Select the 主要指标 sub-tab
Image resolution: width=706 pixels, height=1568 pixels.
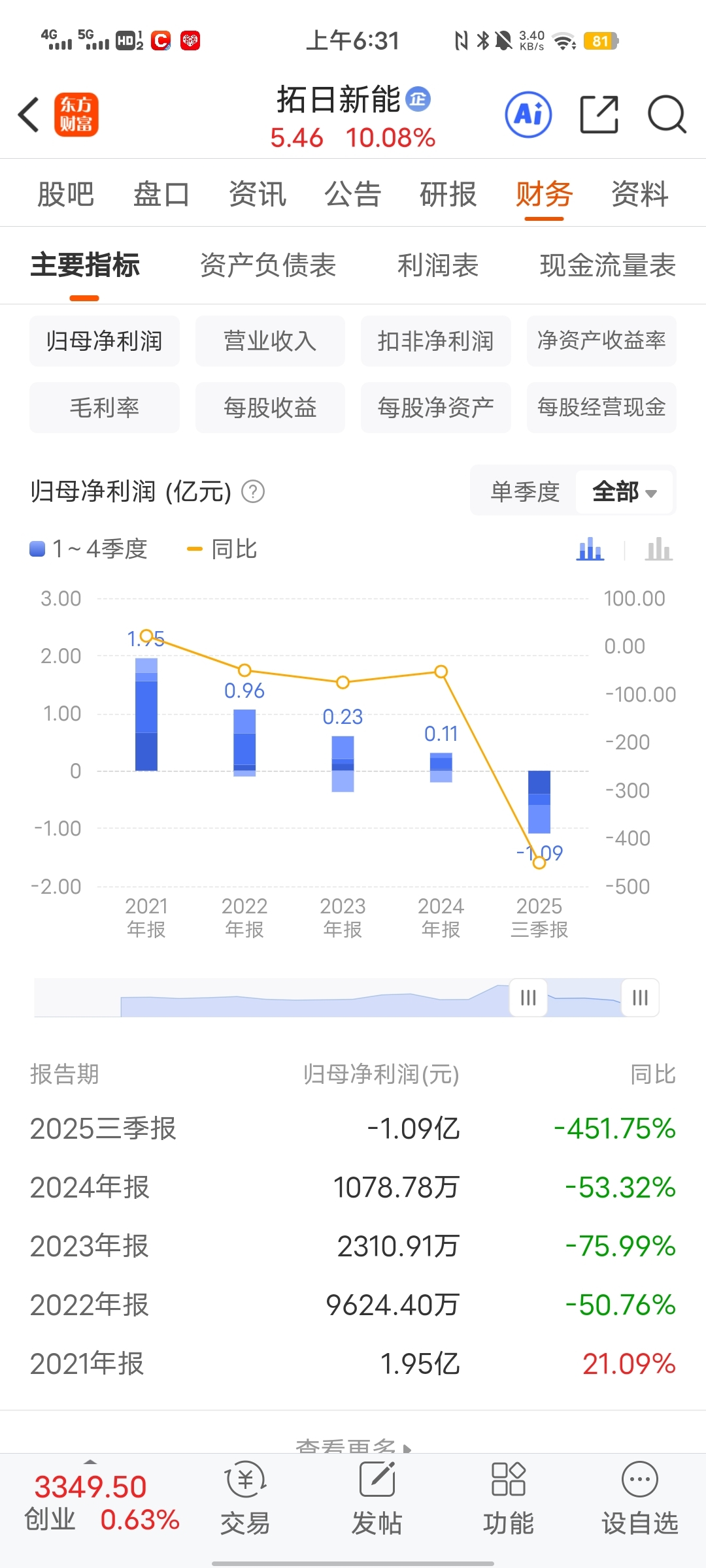point(85,265)
